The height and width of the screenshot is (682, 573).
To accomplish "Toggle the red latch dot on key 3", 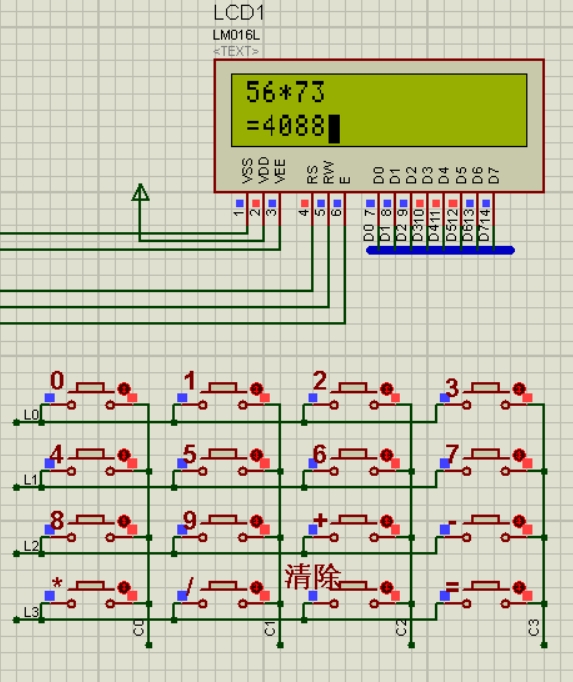I will pos(519,388).
